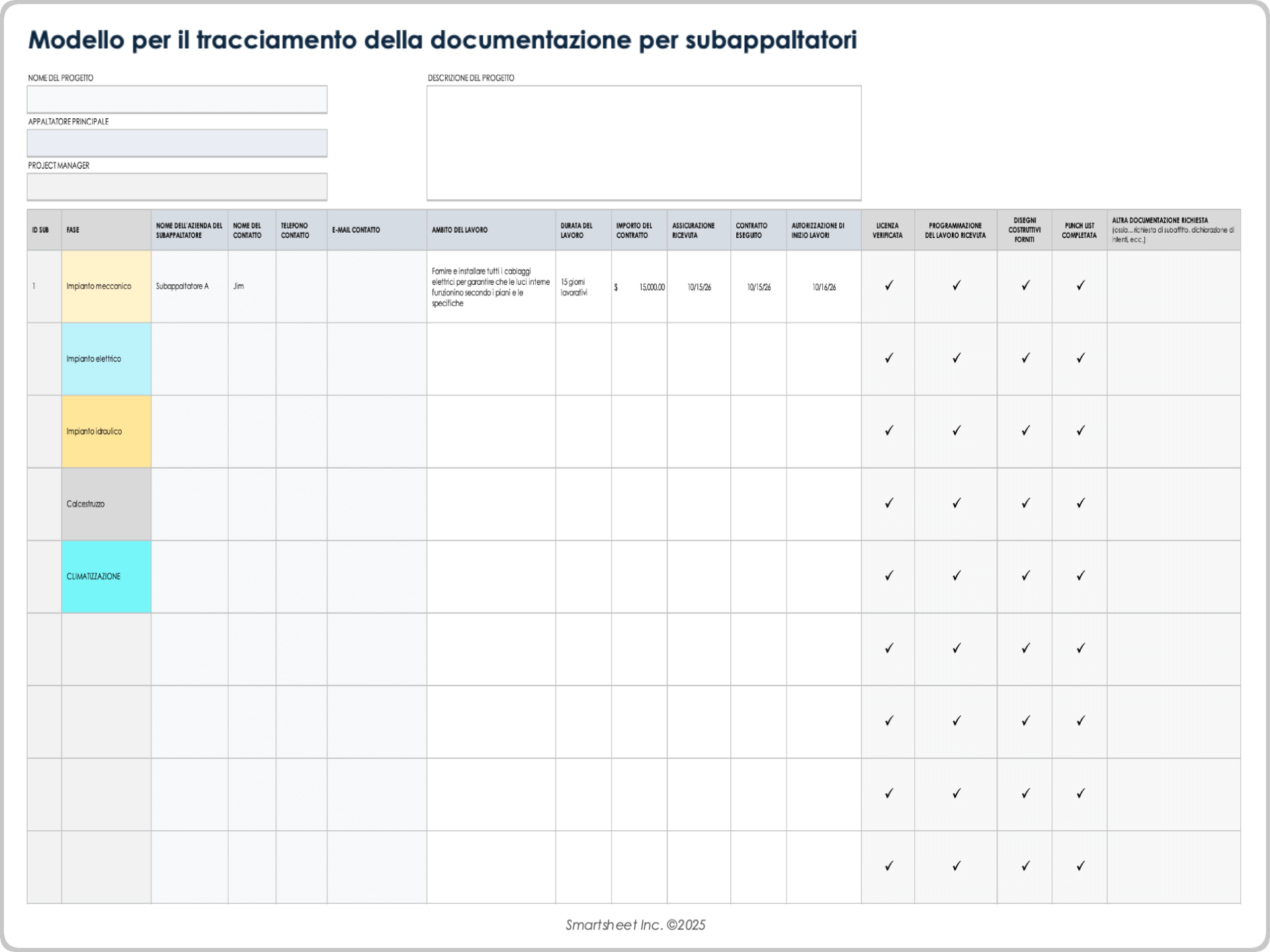
Task: Select the Impianto idraulico phase cell
Action: (x=106, y=432)
